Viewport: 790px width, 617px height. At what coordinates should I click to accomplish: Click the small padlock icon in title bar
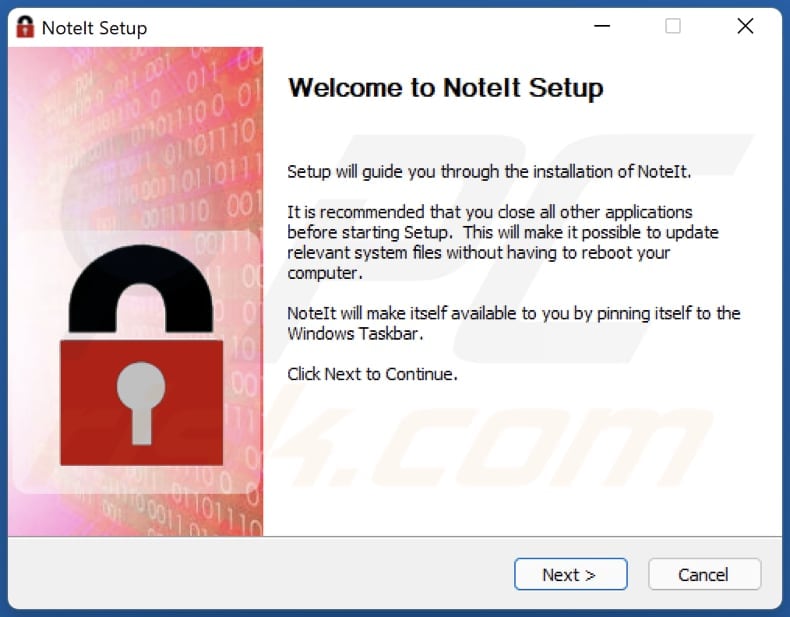[25, 27]
